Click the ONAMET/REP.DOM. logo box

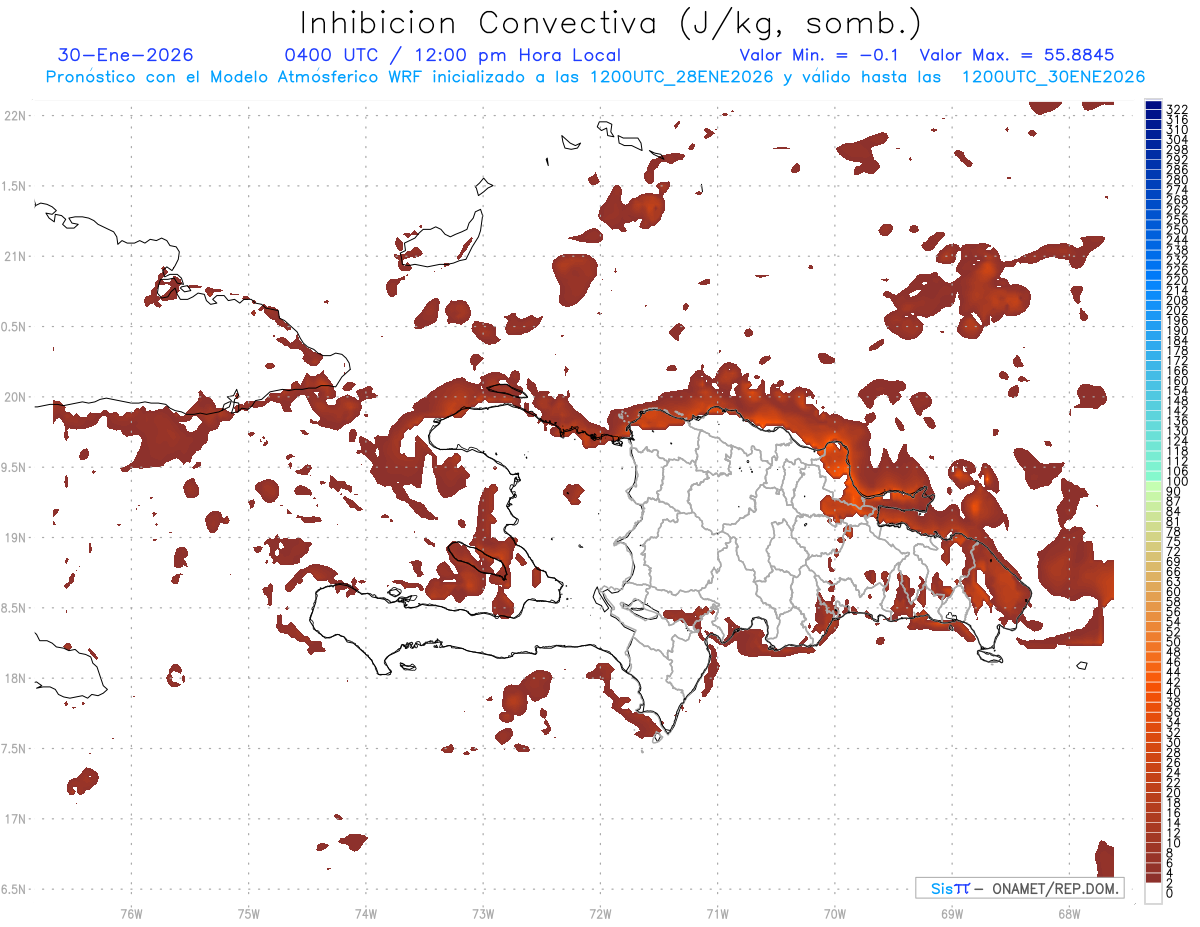(x=1019, y=888)
